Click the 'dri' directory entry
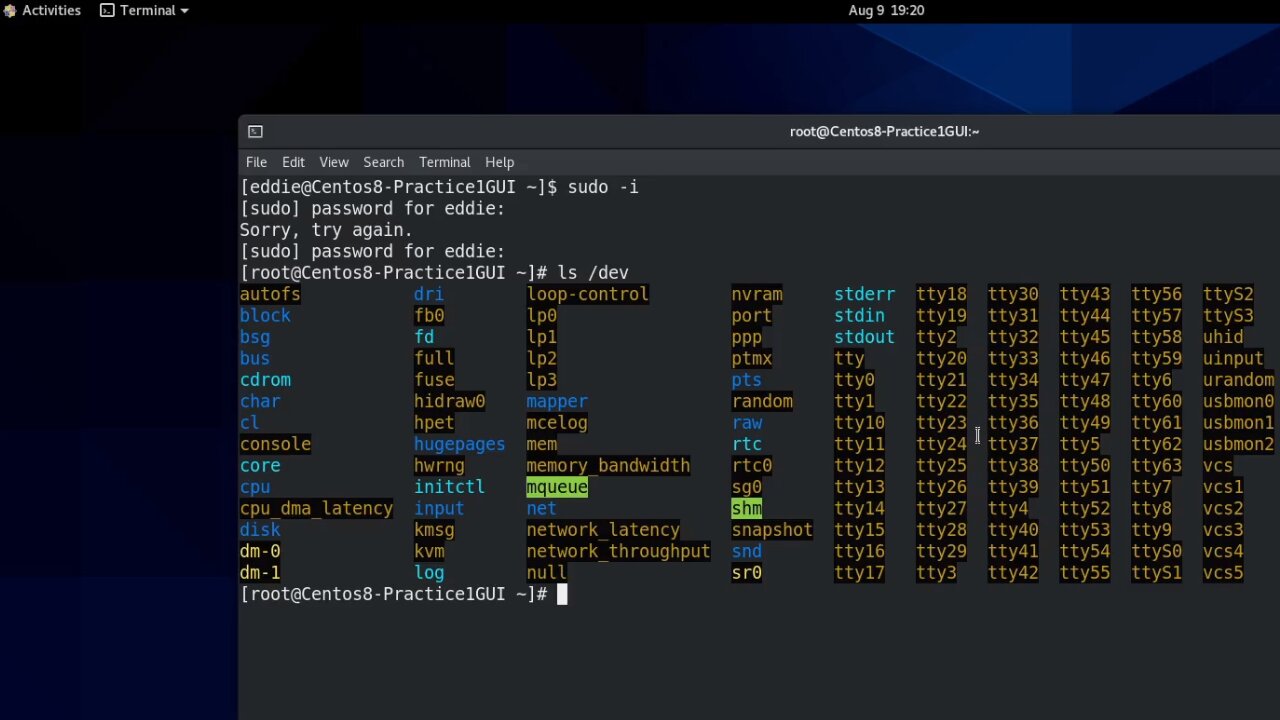Screen dimensions: 1280x720 tap(429, 294)
